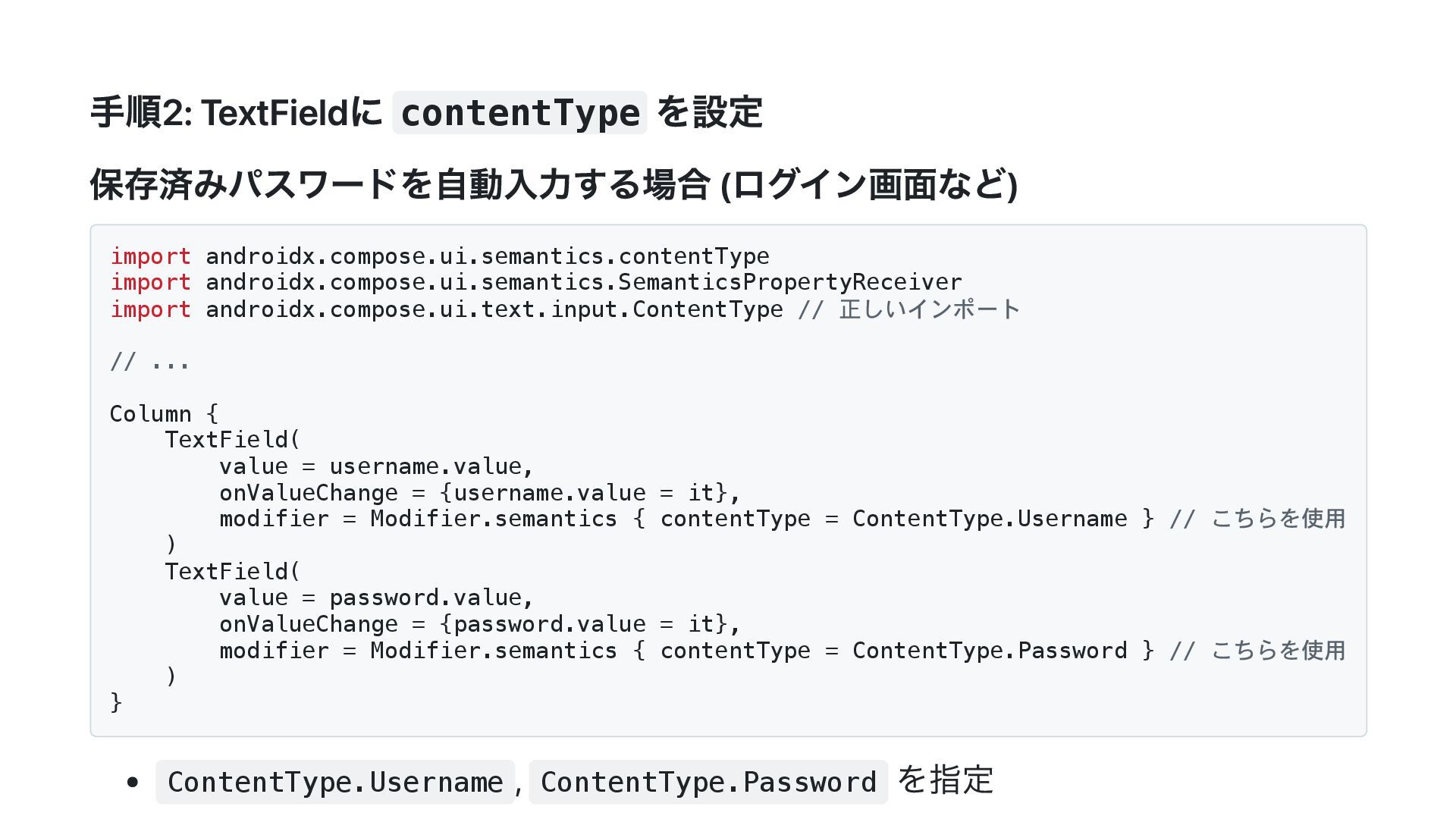Viewport: 1456px width, 819px height.
Task: Click the second TextField( line
Action: pyautogui.click(x=233, y=572)
